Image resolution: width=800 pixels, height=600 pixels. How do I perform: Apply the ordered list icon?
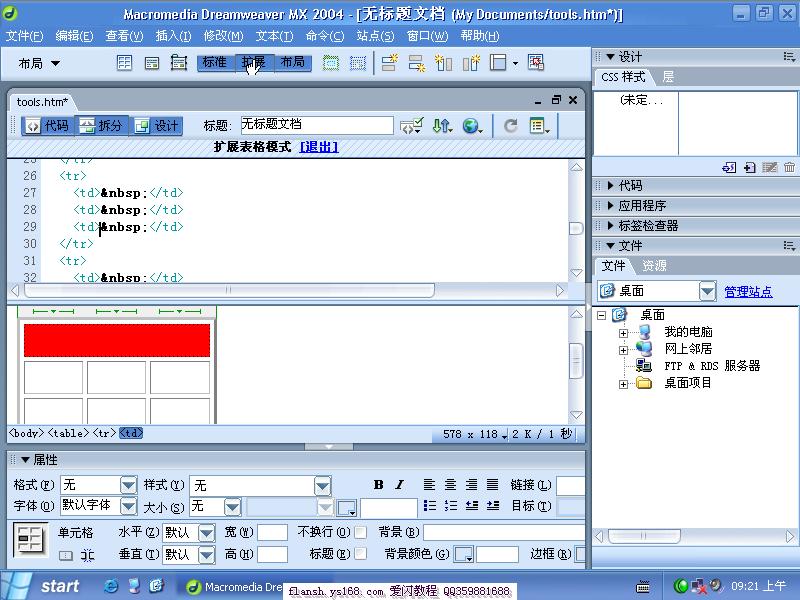click(x=451, y=506)
